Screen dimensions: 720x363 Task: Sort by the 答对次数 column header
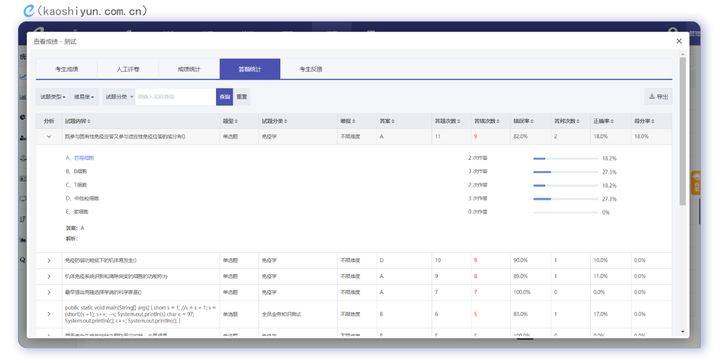click(x=566, y=121)
